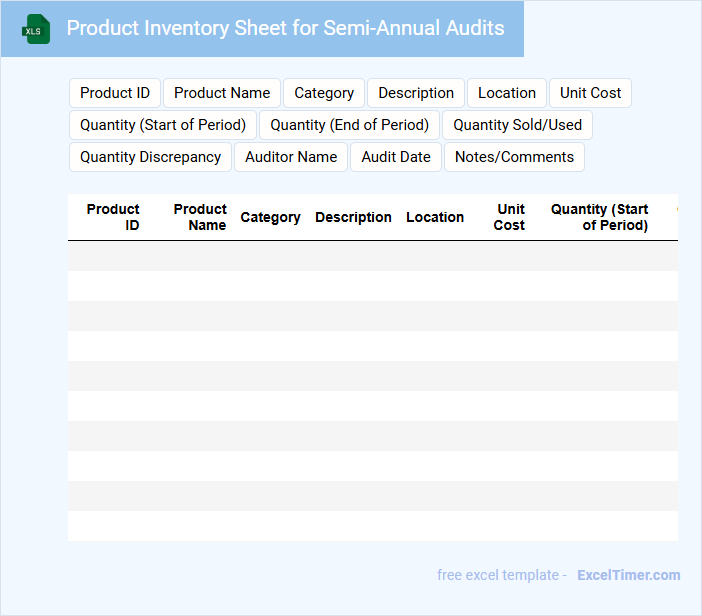The image size is (702, 616).
Task: Select the Product ID tag
Action: [115, 93]
